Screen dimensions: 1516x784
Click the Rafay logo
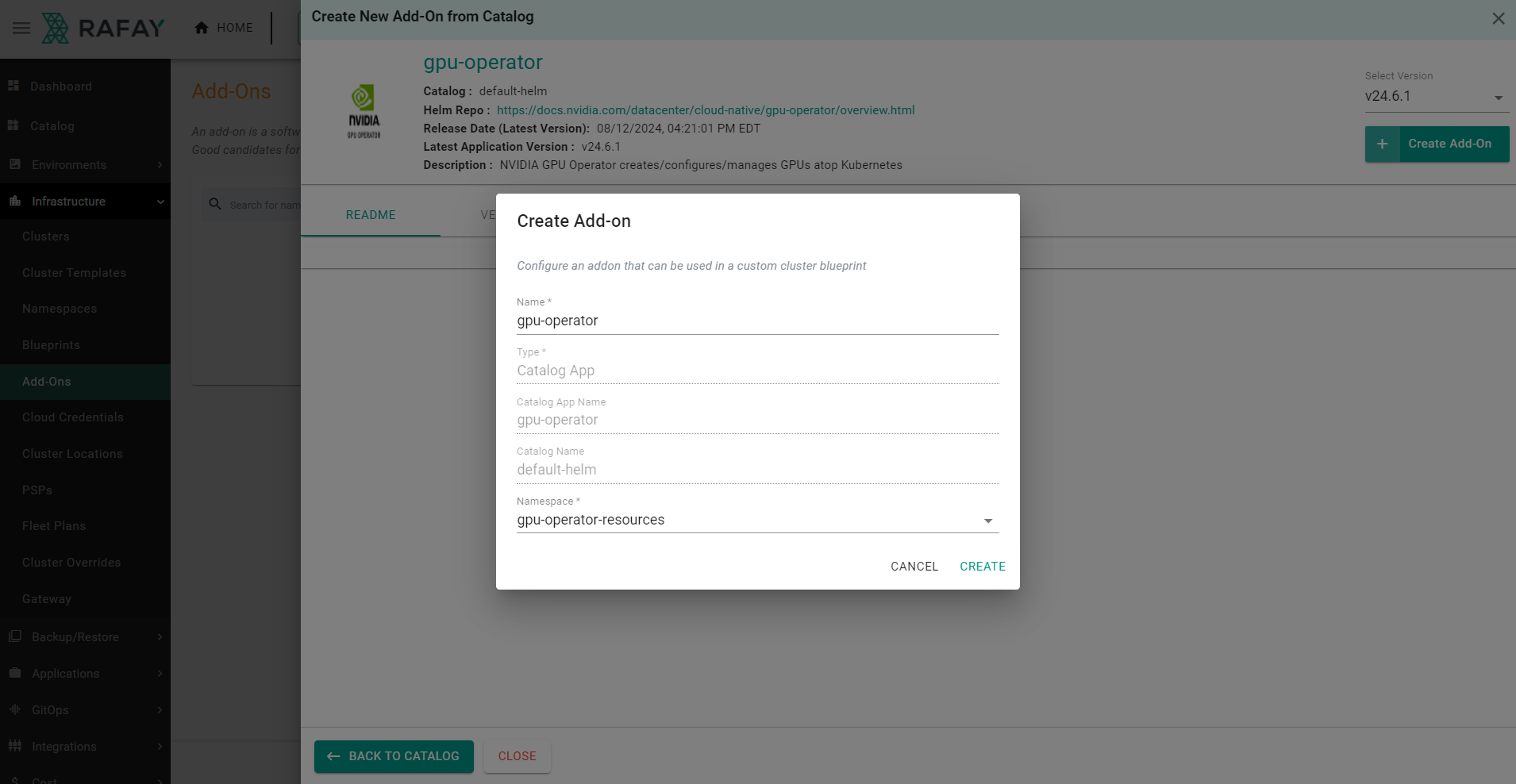coord(102,29)
